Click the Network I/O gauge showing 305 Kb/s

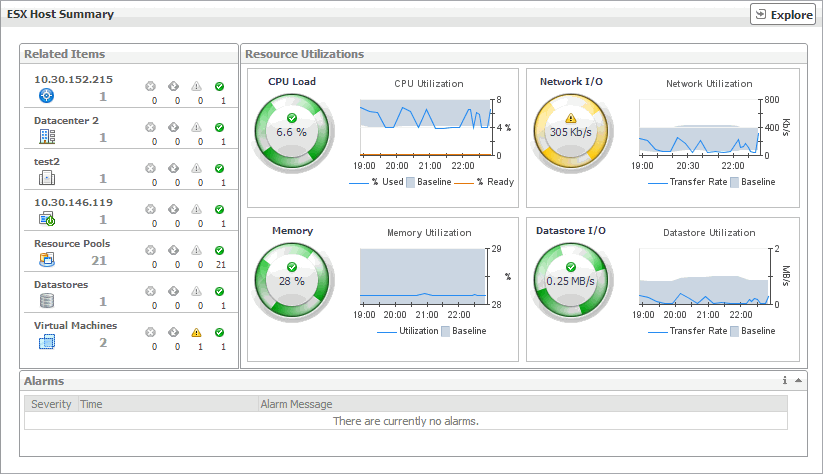(571, 131)
